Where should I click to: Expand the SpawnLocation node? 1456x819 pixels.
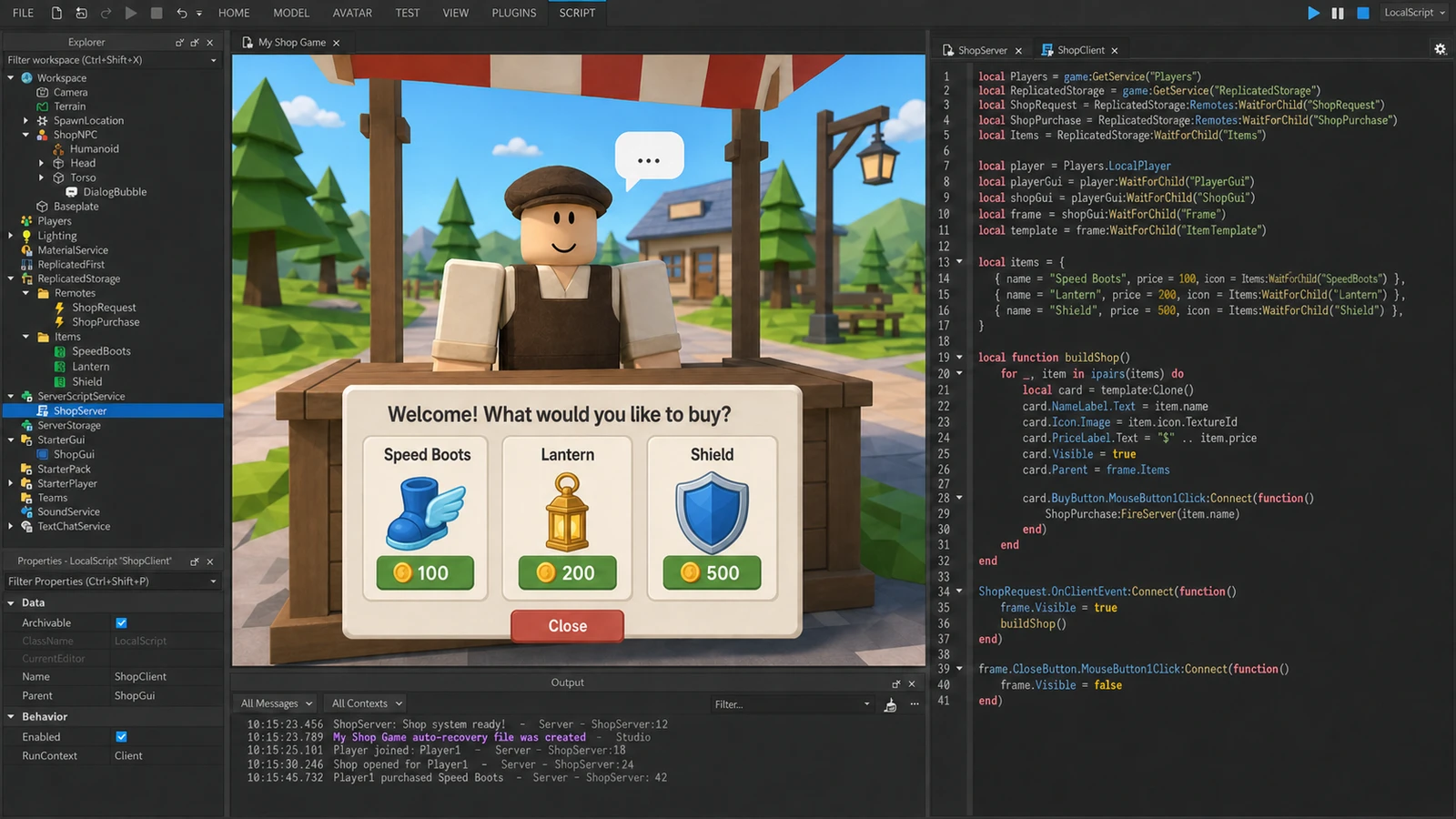26,120
